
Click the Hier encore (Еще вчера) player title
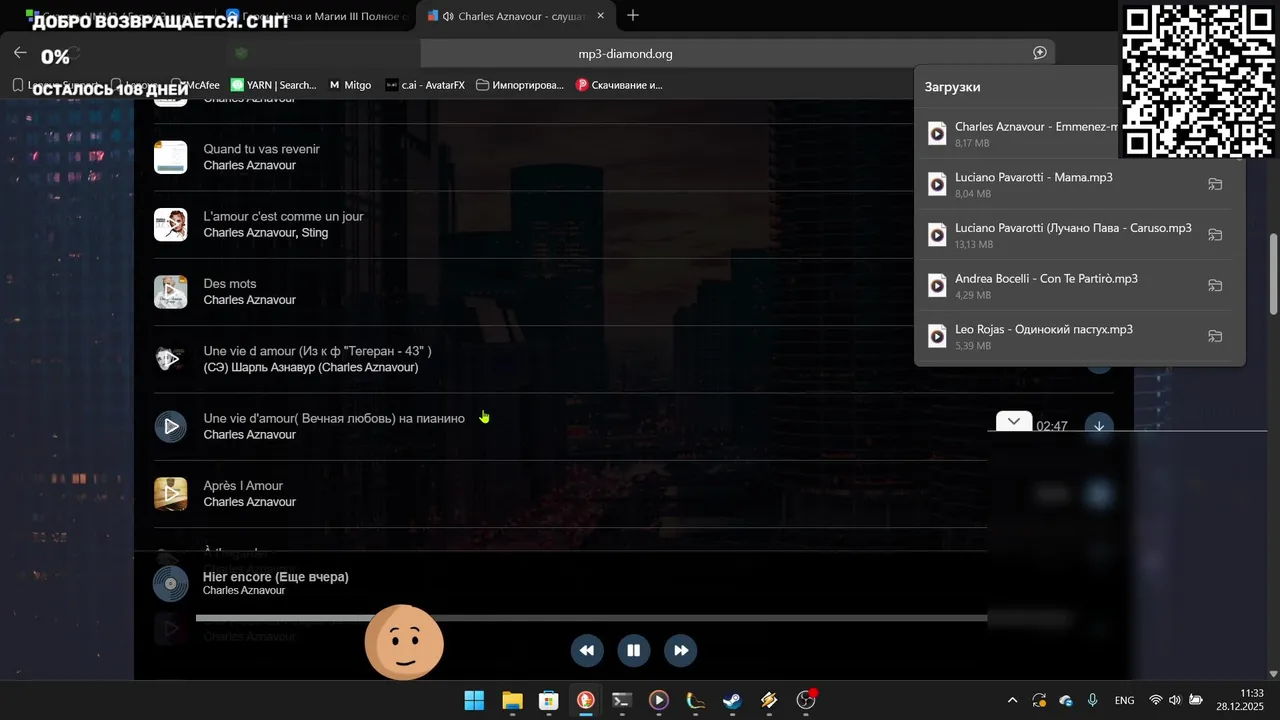(x=276, y=577)
